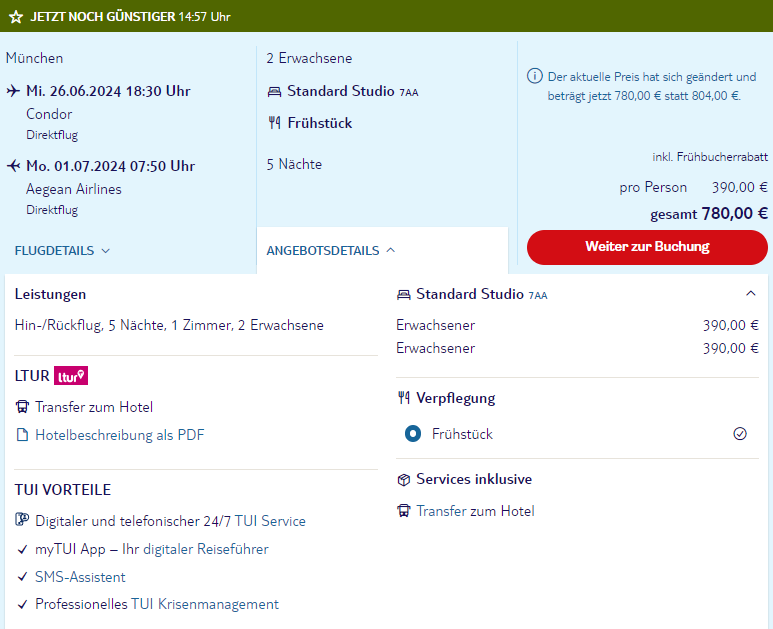
Task: Click Transfer zum Hotel under Services inklusive
Action: click(475, 511)
